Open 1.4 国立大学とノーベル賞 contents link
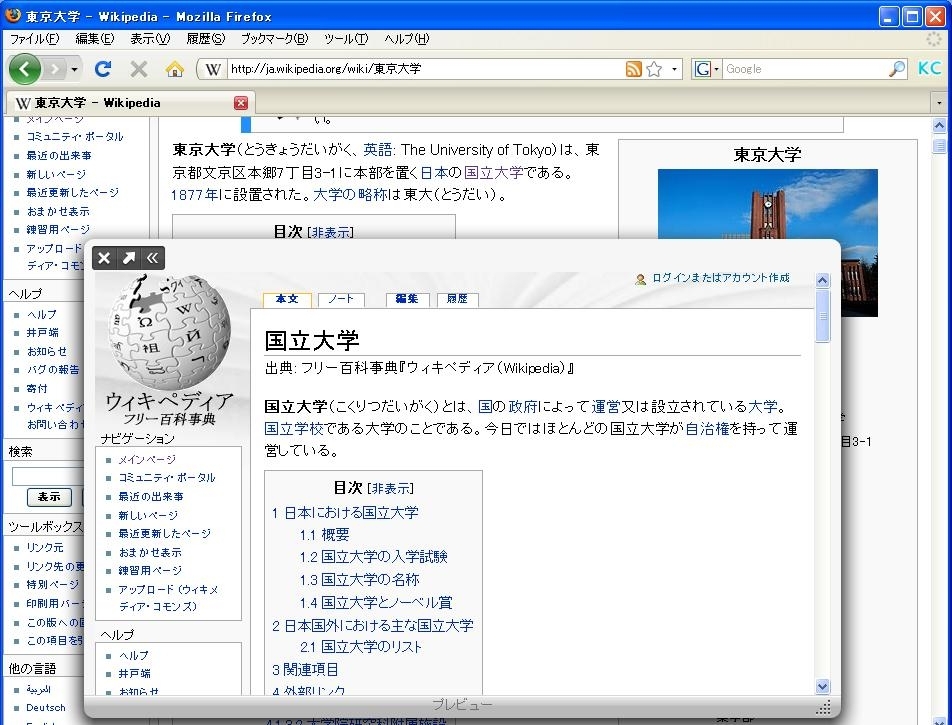The height and width of the screenshot is (725, 952). point(376,603)
